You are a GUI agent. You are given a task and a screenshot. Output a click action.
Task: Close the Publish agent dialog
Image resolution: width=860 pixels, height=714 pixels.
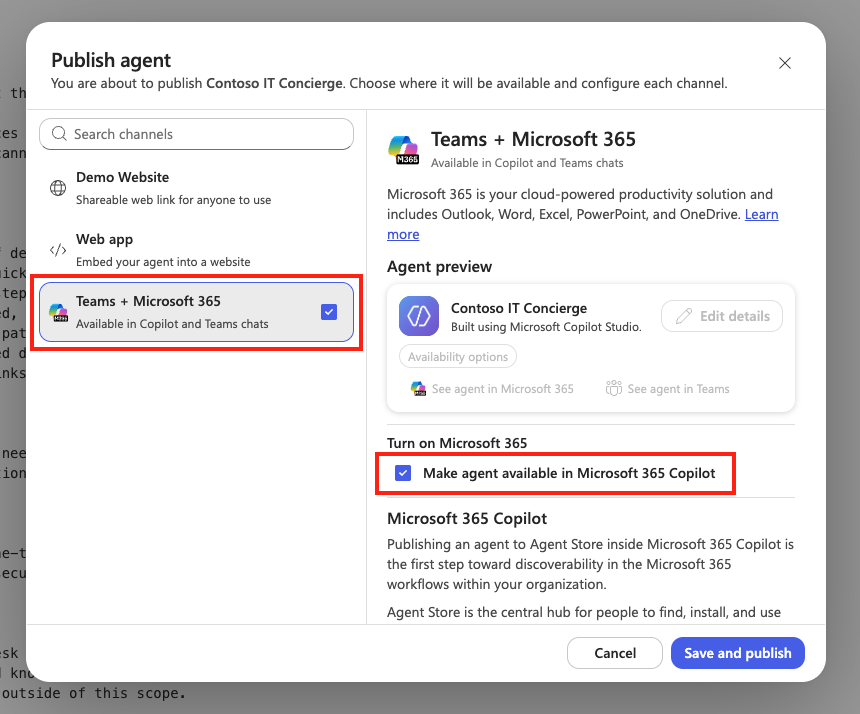pos(784,63)
